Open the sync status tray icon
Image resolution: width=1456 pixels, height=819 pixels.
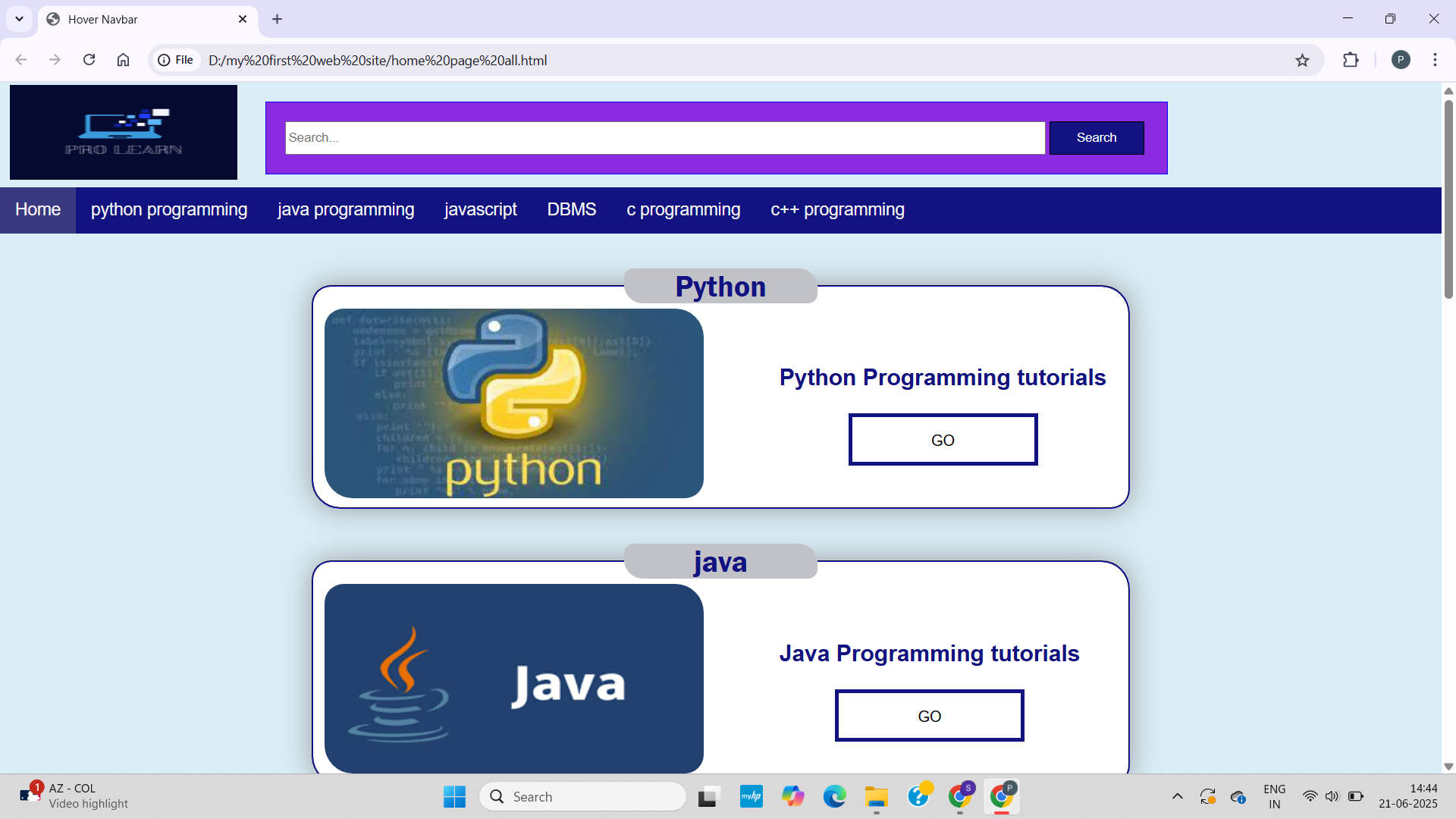click(x=1208, y=796)
